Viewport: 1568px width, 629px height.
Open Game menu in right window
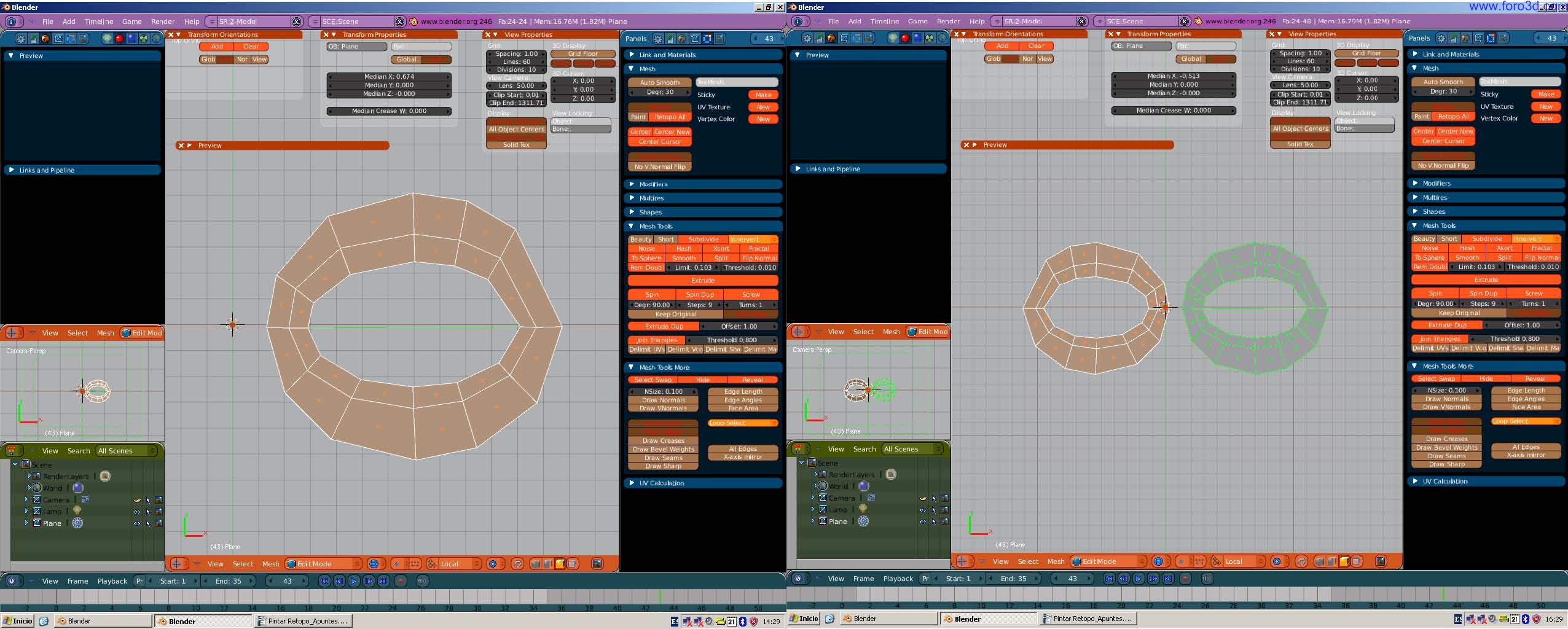(x=917, y=21)
